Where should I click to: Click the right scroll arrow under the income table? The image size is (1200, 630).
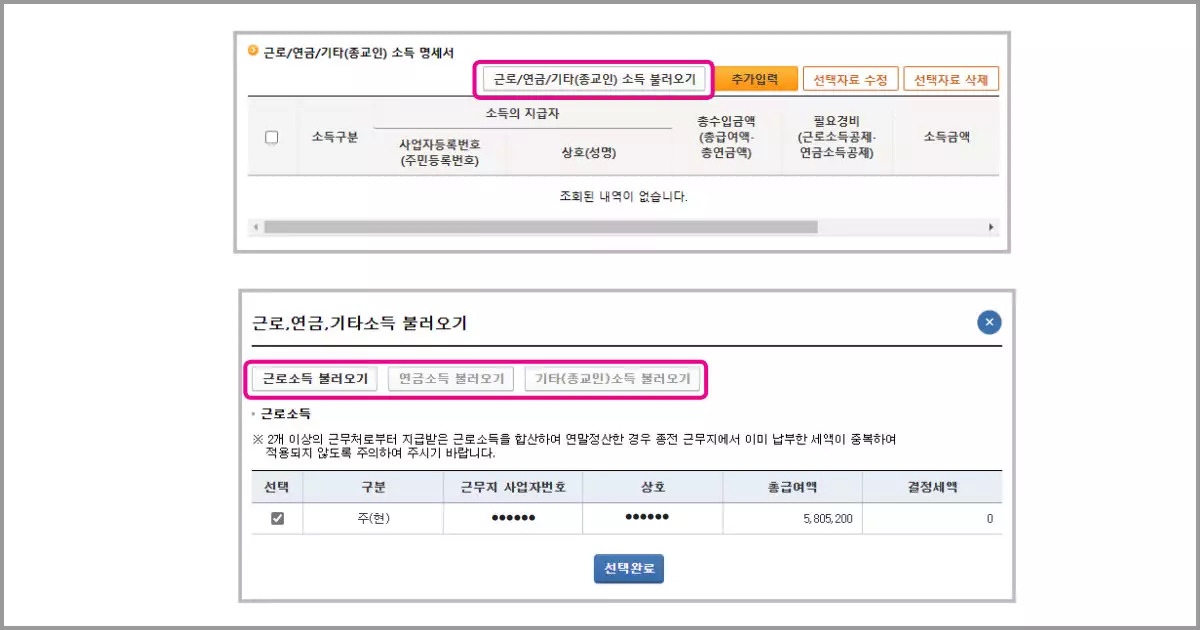coord(989,227)
